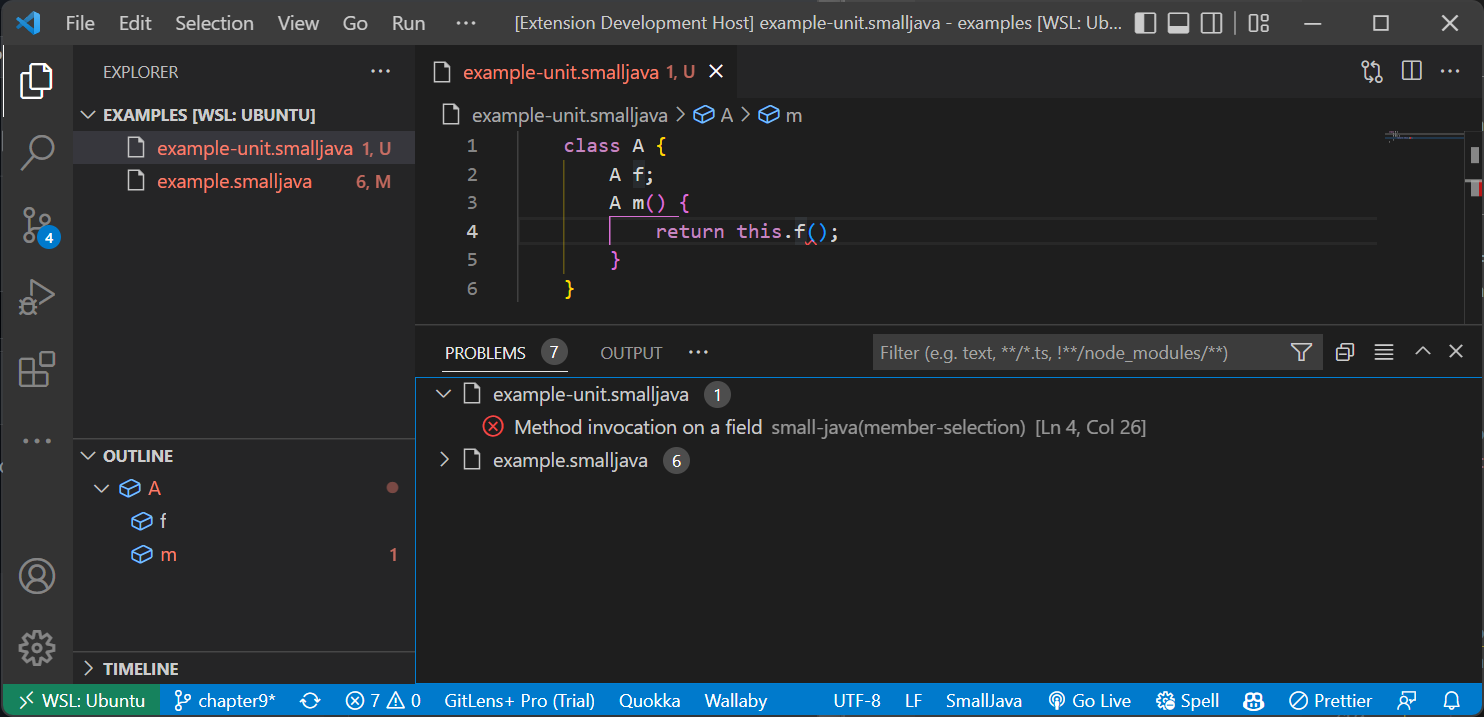Click the Open Changes compare icon in editor toolbar

[x=1372, y=72]
